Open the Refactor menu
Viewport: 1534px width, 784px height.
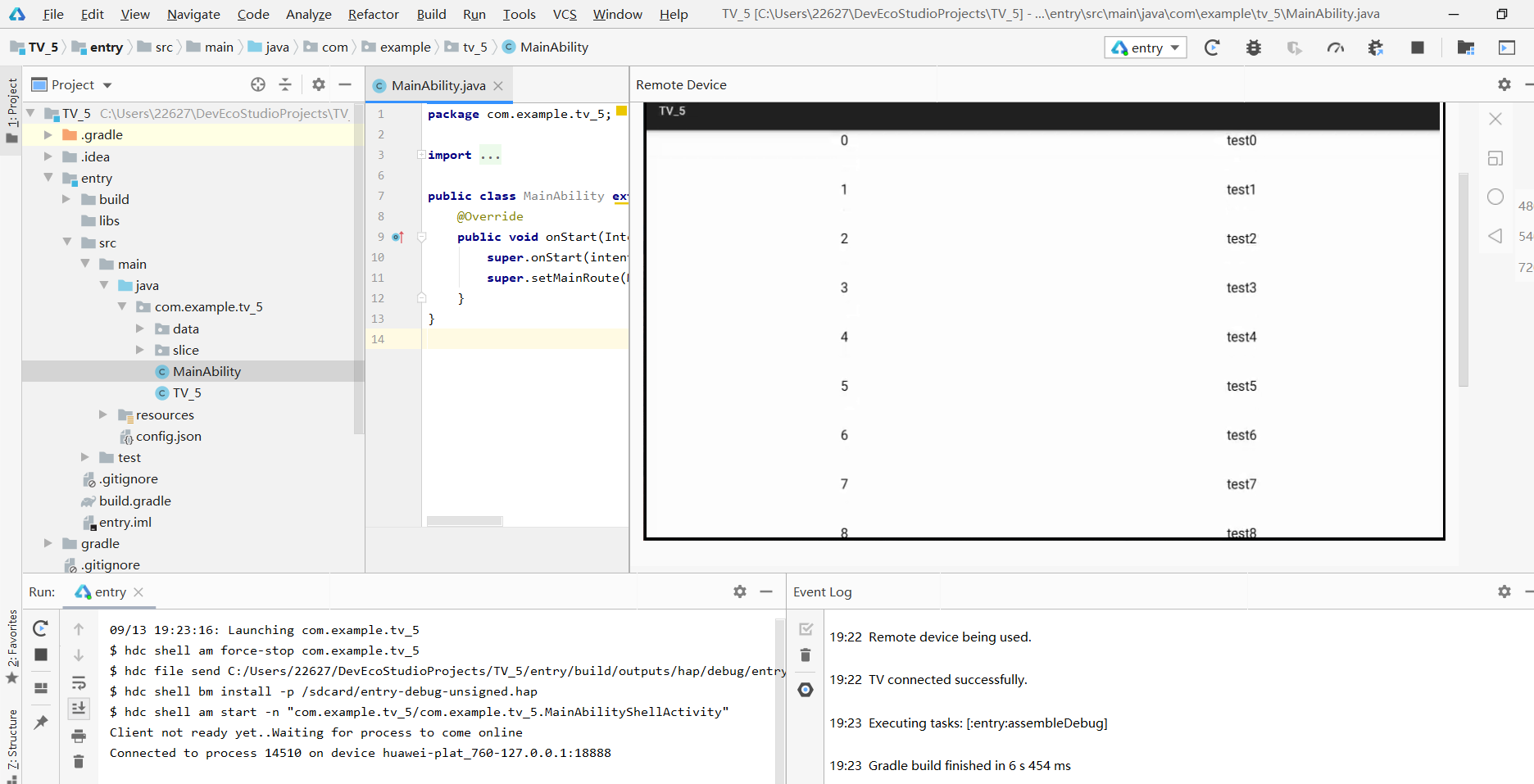tap(373, 14)
